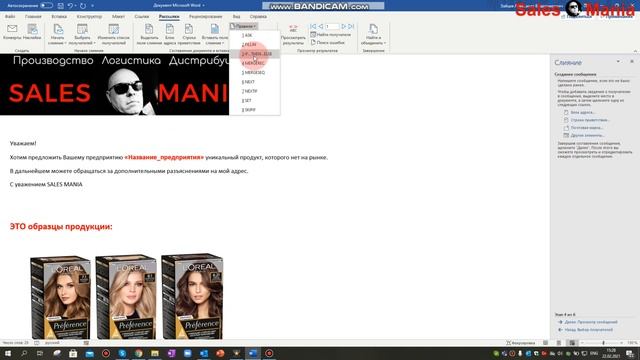The image size is (640, 360).
Task: Click the first L'Oreal product image
Action: pyautogui.click(x=61, y=297)
